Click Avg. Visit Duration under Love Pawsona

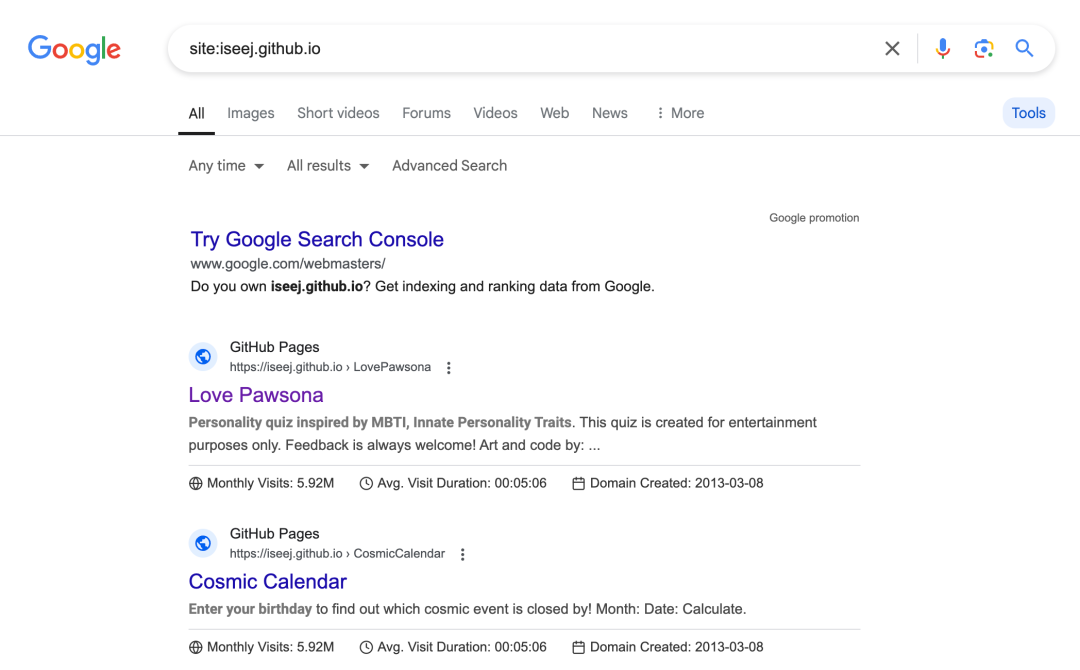pos(461,483)
